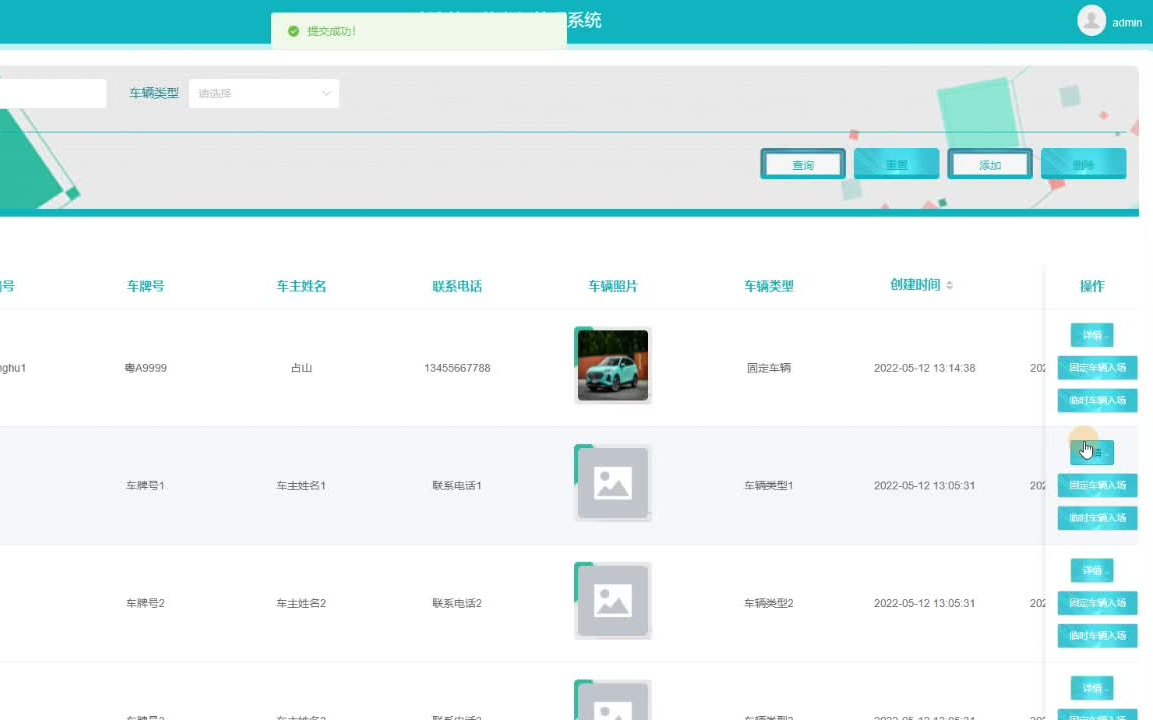Click the 添加 add button
Screen dimensions: 1153x720
(989, 164)
